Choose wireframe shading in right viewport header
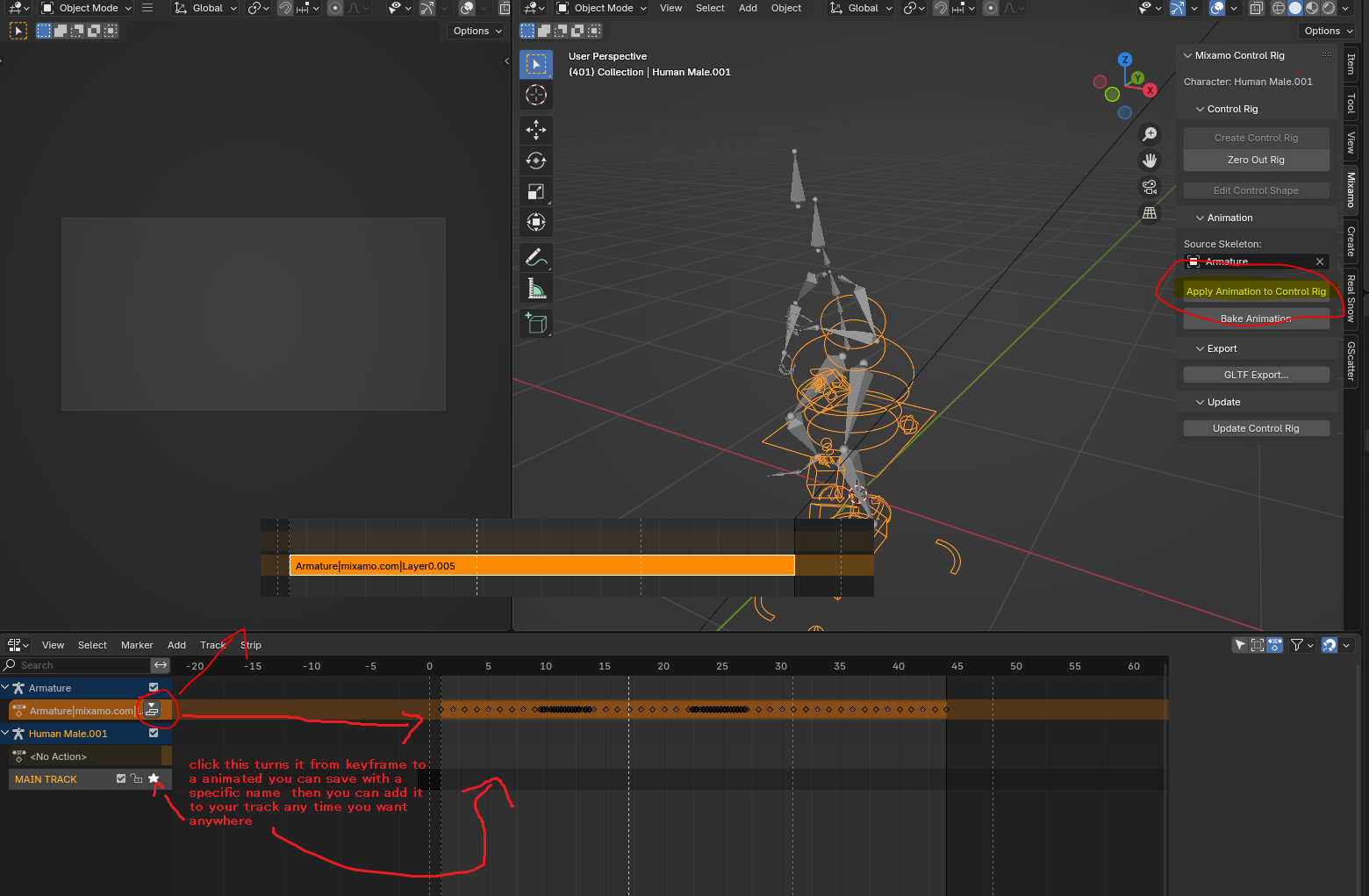The image size is (1369, 896). (1279, 8)
